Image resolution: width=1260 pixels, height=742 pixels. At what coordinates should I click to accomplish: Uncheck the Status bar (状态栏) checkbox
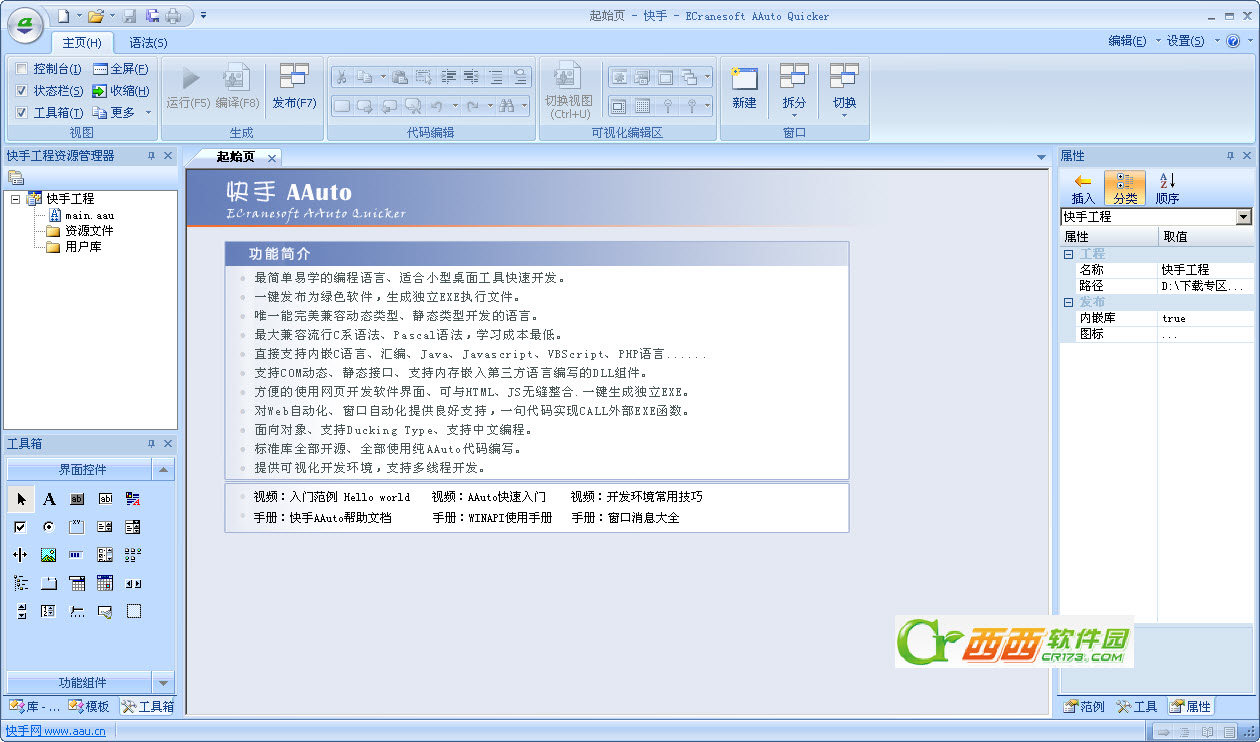(x=22, y=91)
